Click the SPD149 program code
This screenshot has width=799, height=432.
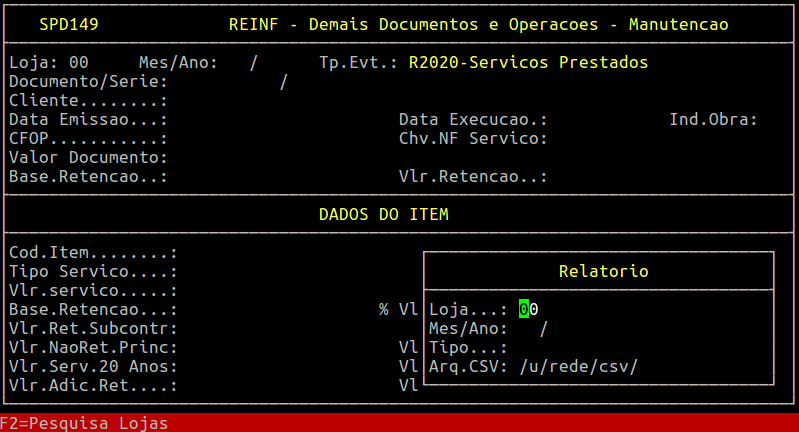pyautogui.click(x=69, y=23)
